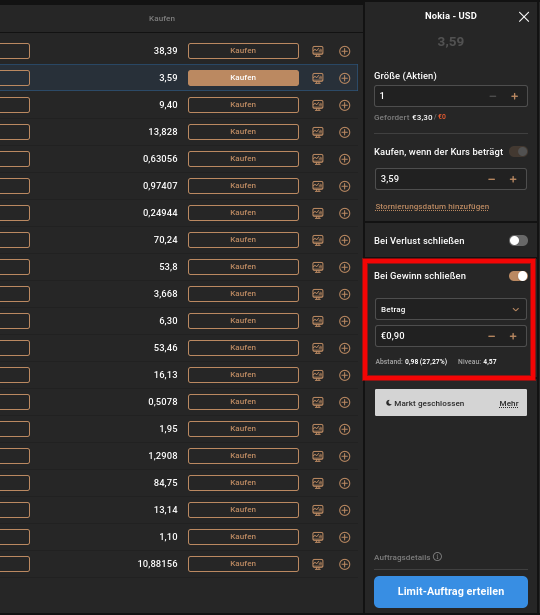
Task: Click the 'Markt geschlossen' notice text
Action: coord(429,404)
